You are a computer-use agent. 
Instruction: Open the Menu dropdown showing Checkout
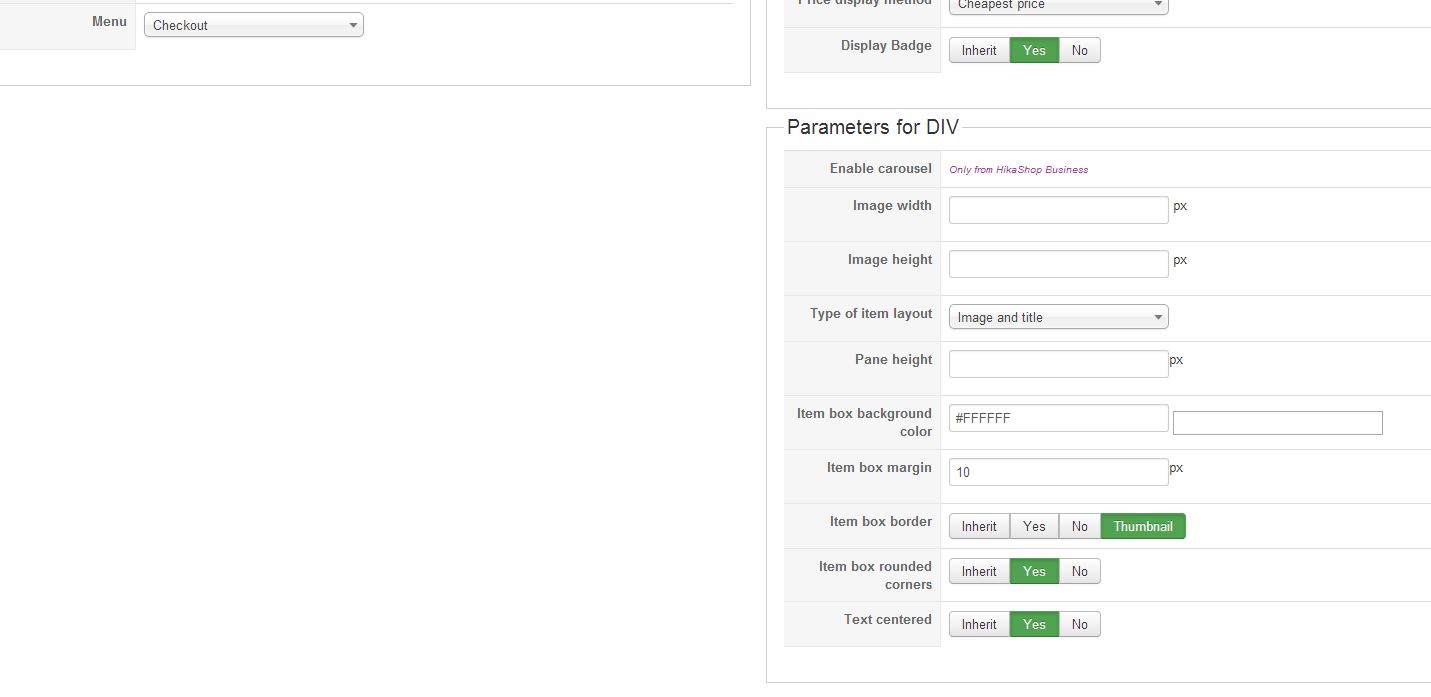click(x=253, y=25)
